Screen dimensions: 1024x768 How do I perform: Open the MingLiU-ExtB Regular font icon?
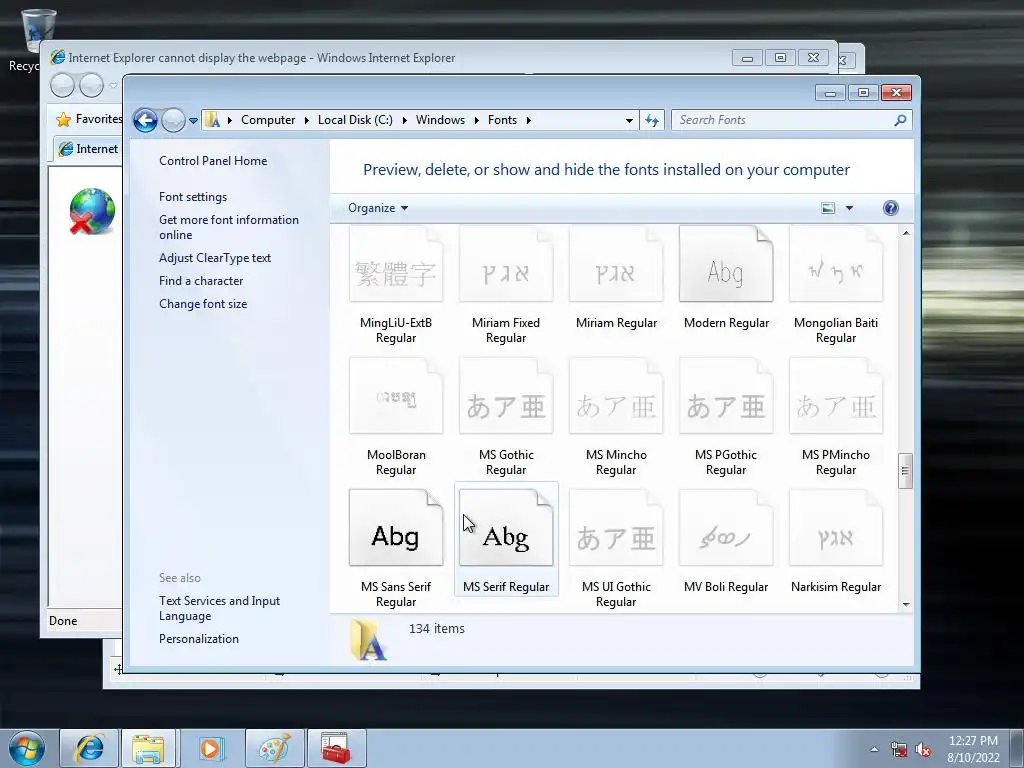click(396, 264)
